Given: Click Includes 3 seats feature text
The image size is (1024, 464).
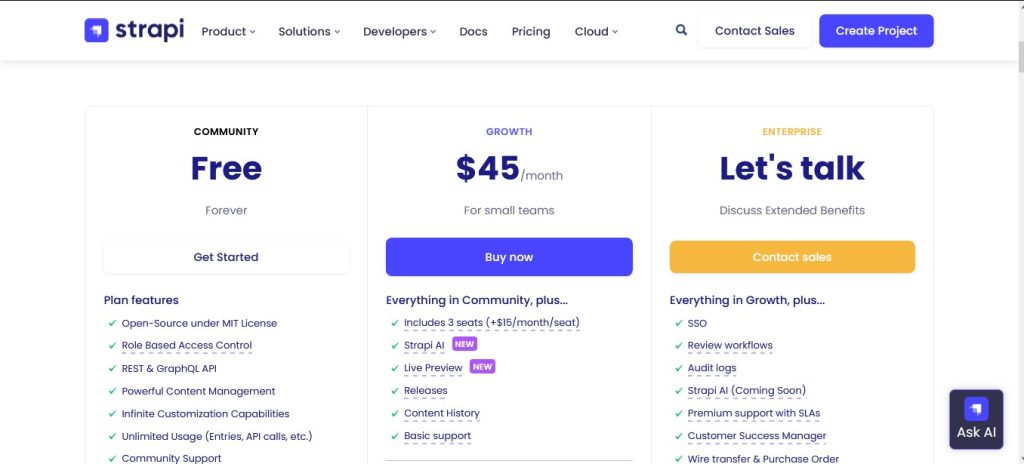Looking at the screenshot, I should tap(492, 322).
